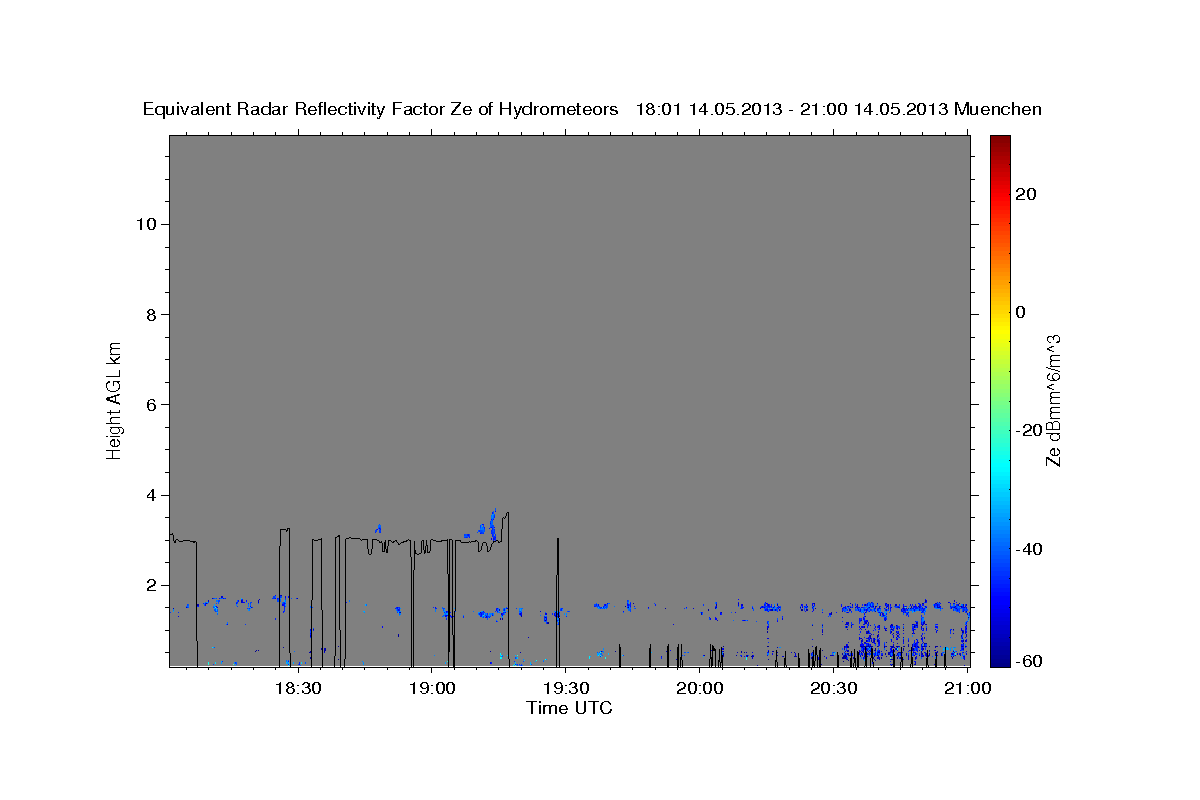The width and height of the screenshot is (1200, 800).
Task: Click the 20:00 time tick label
Action: [699, 688]
